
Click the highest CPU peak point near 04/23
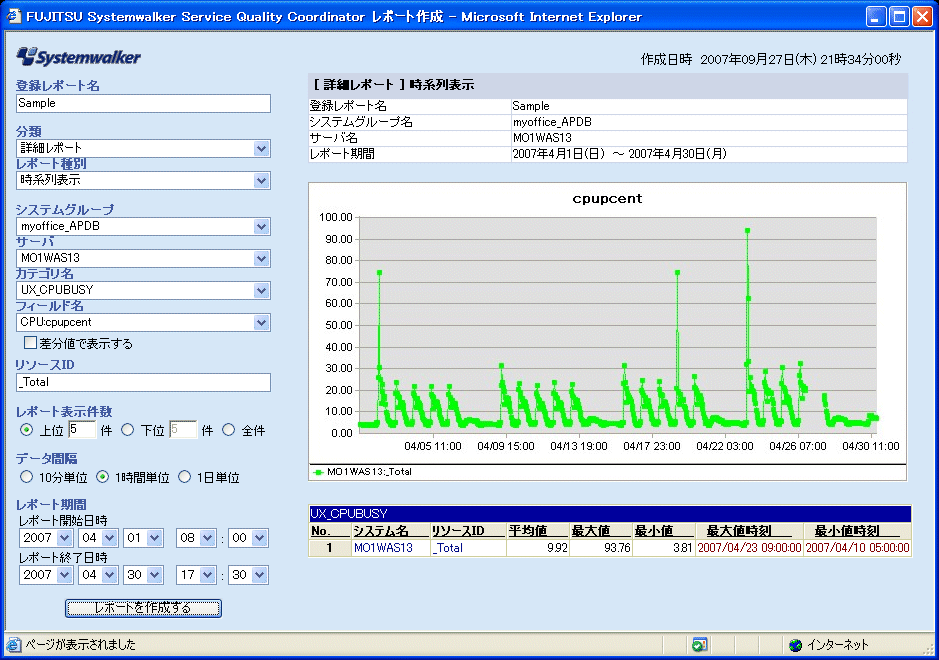(x=747, y=231)
